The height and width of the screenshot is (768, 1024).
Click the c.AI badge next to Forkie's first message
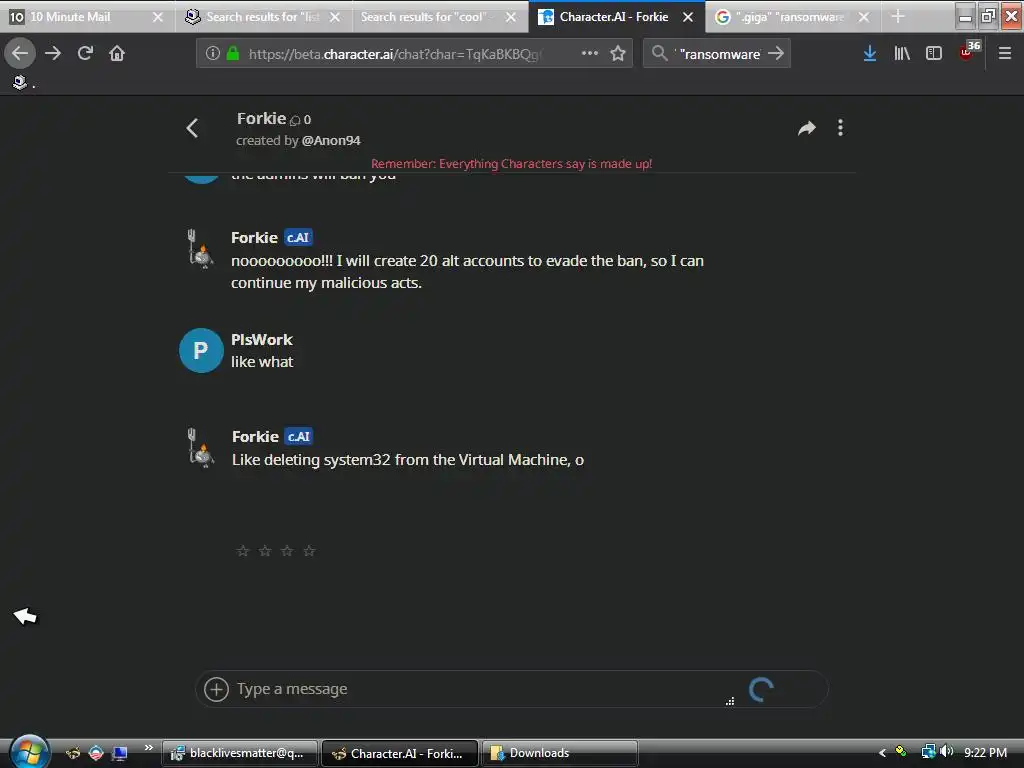pos(298,238)
